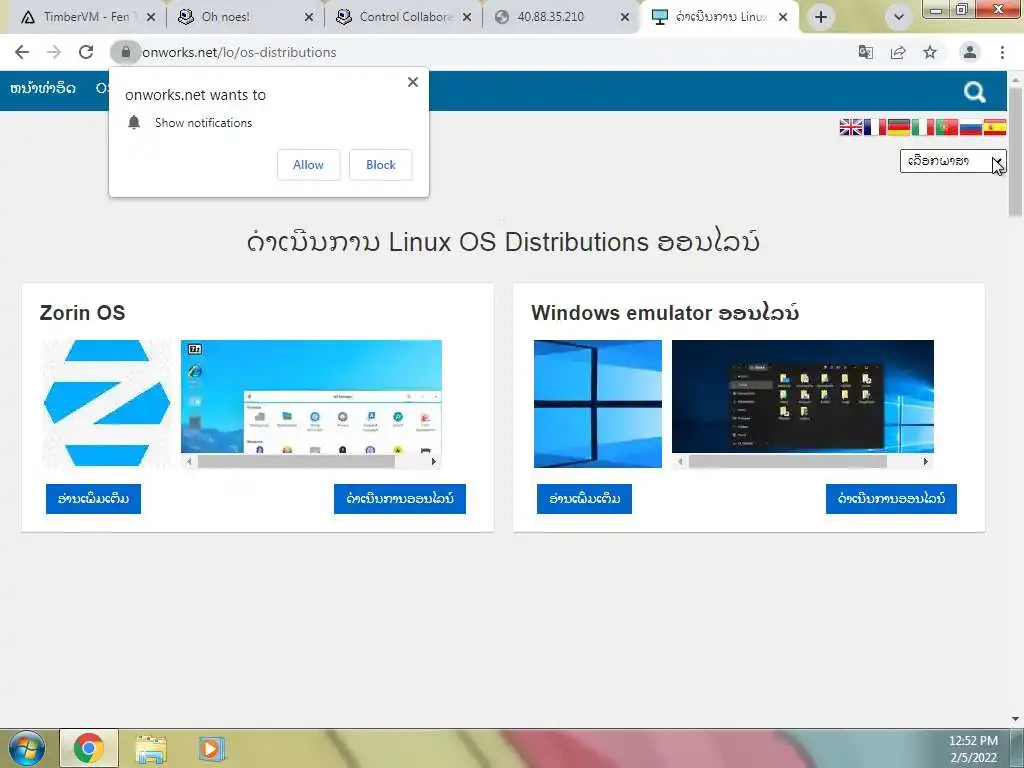The image size is (1024, 768).
Task: Bookmark this page with the star icon
Action: tap(930, 52)
